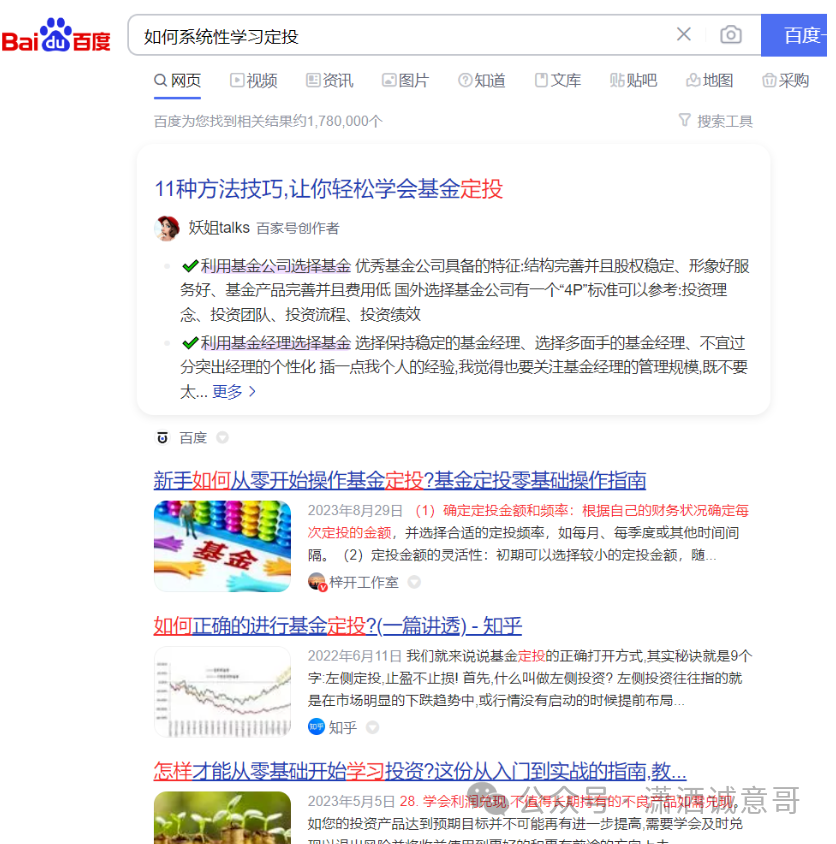The height and width of the screenshot is (844, 836).
Task: Expand dropdown arrow next to 百度 source
Action: click(222, 438)
